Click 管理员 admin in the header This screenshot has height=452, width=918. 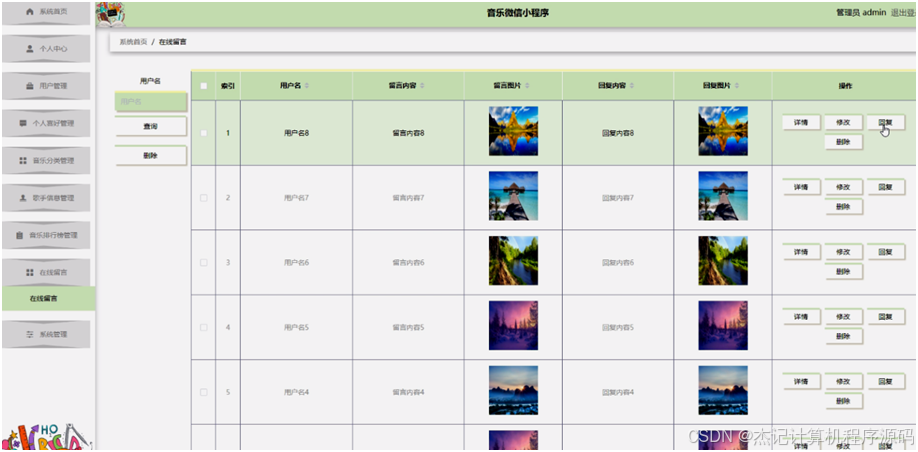(861, 12)
